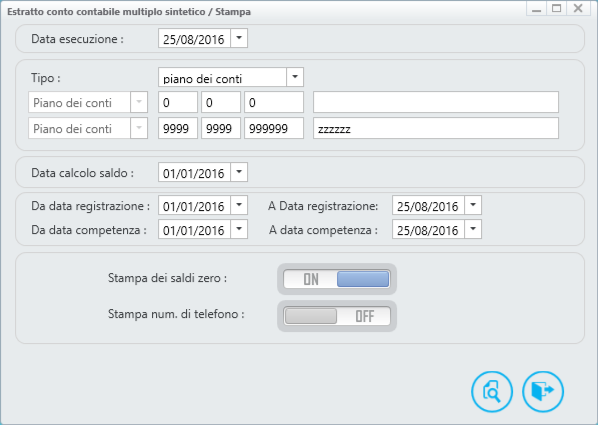Minimize the Estratto conto window
Viewport: 598px width, 425px height.
tap(536, 8)
